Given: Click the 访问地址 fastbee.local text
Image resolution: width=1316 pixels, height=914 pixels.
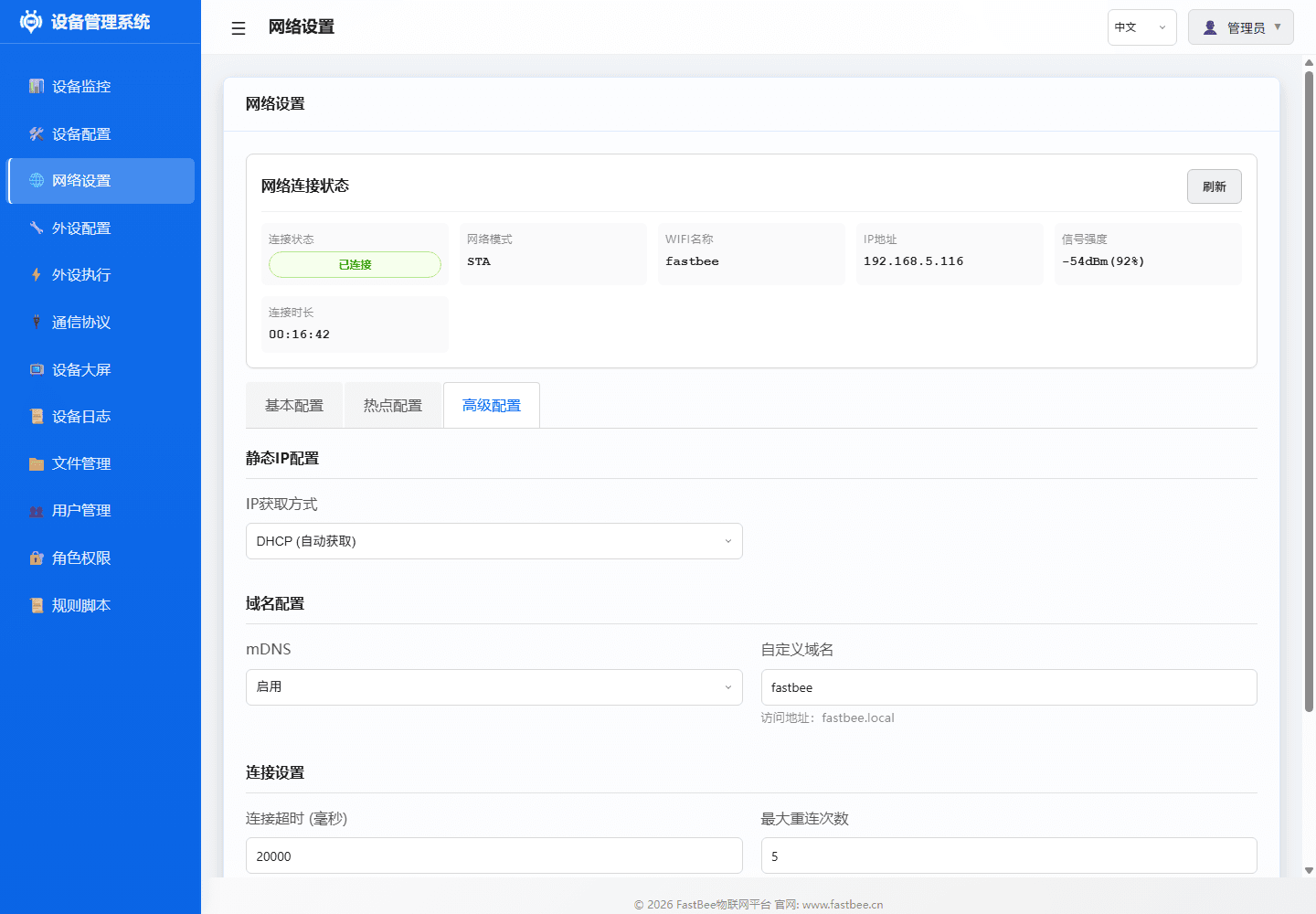Looking at the screenshot, I should click(828, 717).
